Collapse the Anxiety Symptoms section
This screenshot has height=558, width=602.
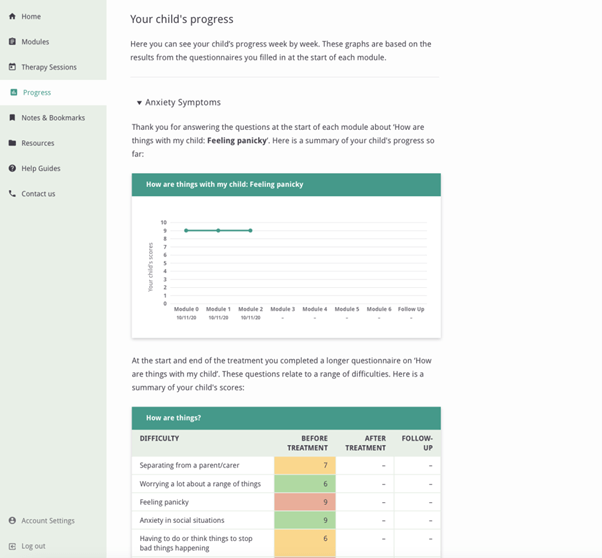(140, 103)
